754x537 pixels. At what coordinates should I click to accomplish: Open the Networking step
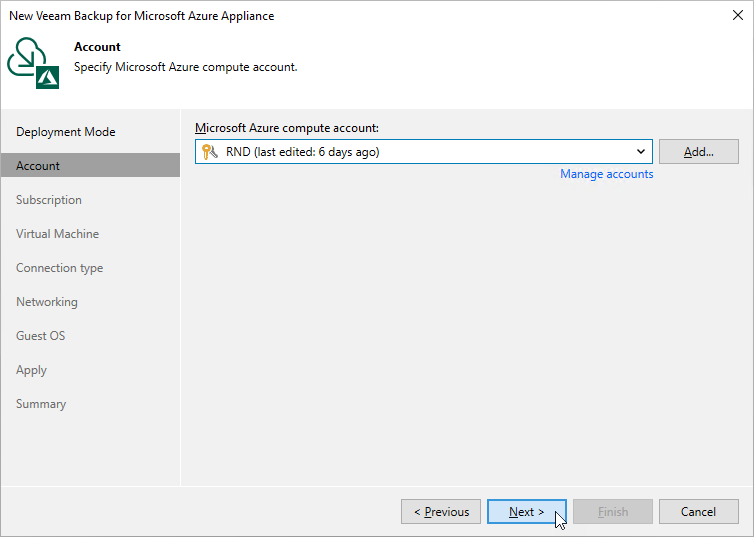[47, 302]
